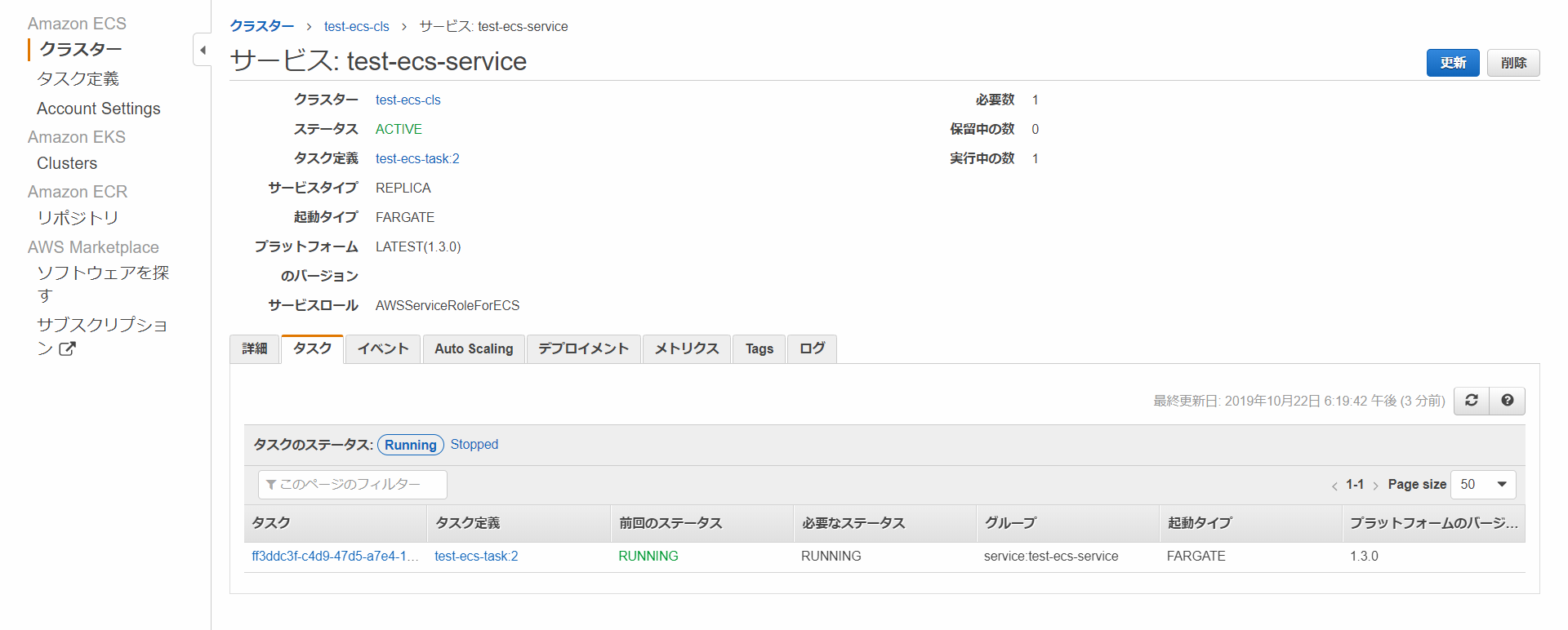
Task: Open the Tags tab
Action: [759, 349]
